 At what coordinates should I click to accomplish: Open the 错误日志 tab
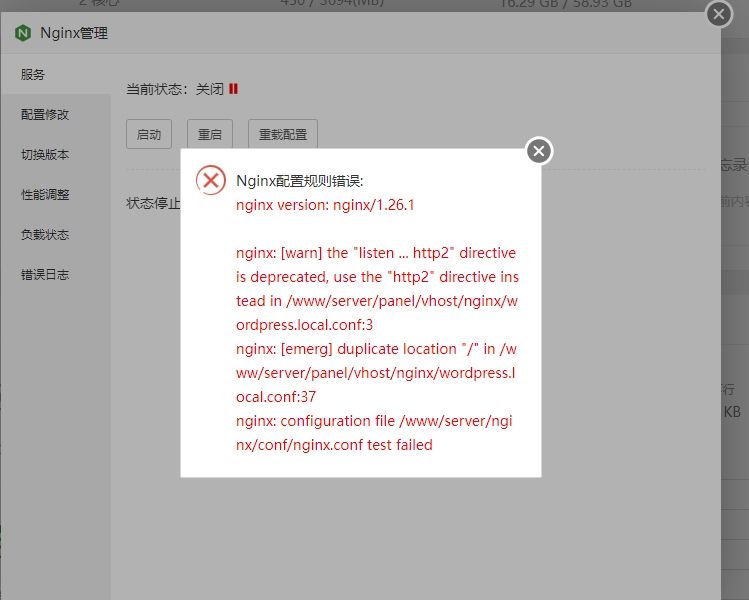coord(56,275)
